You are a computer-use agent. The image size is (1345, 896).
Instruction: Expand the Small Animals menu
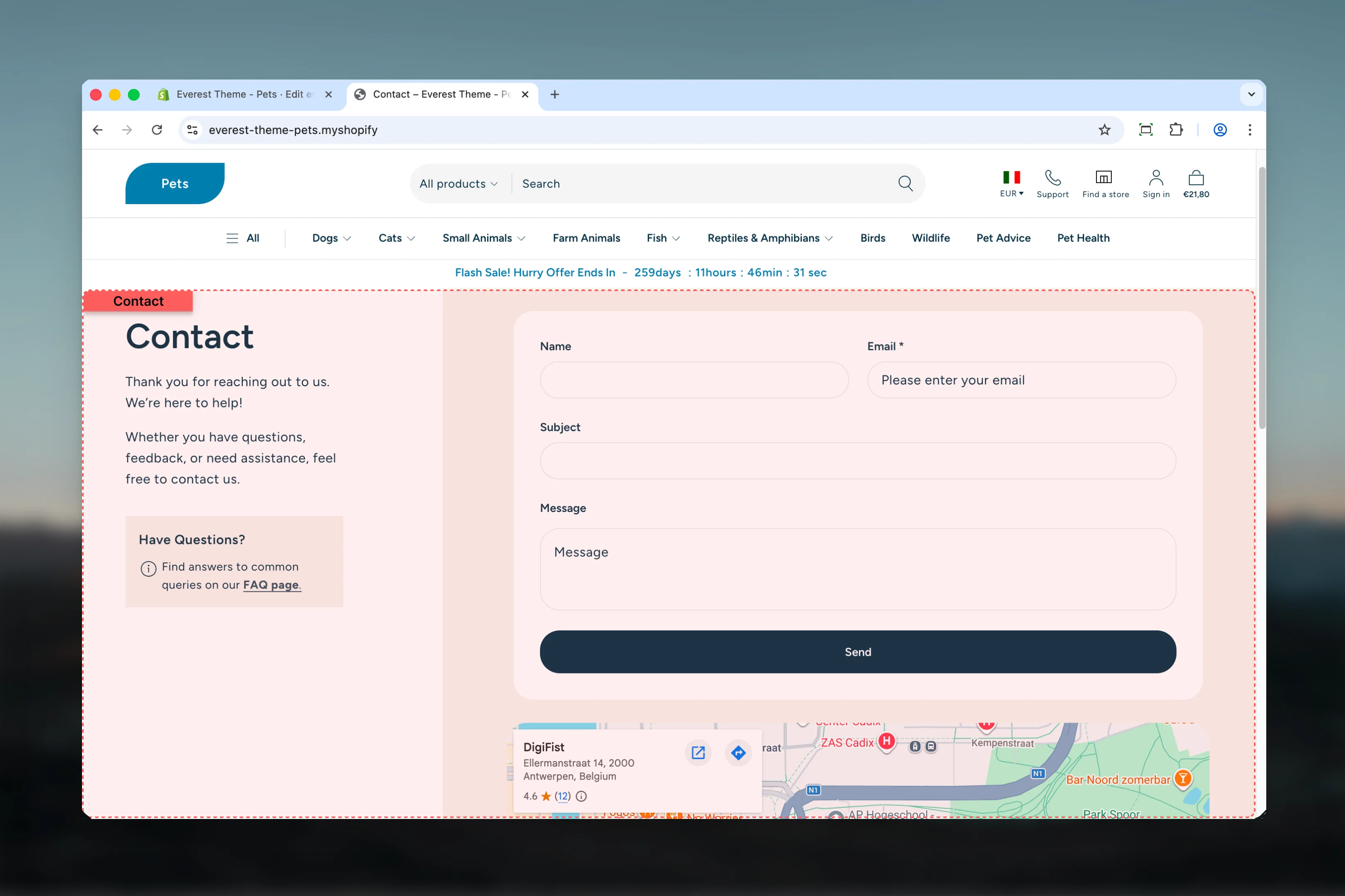tap(483, 238)
